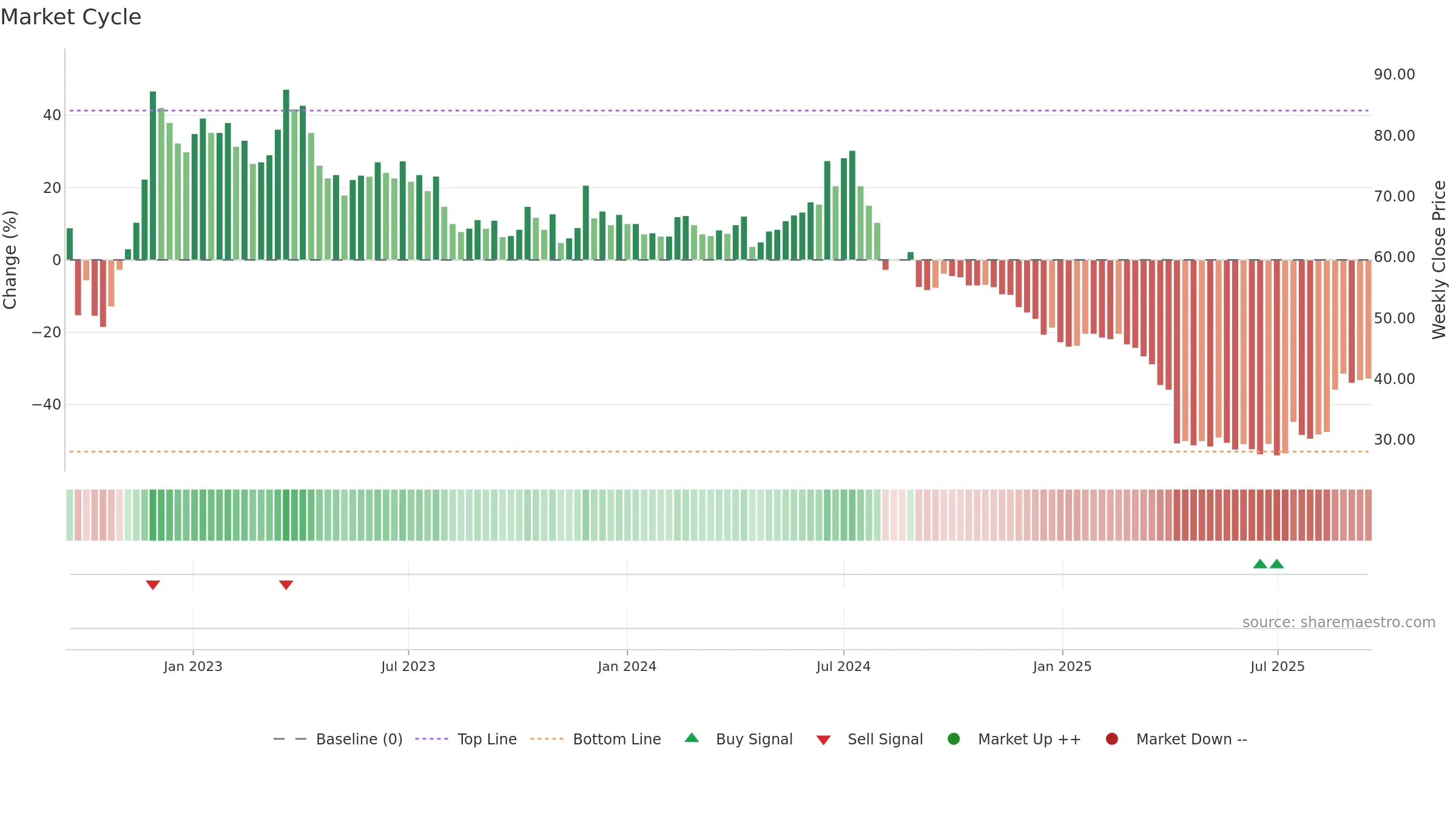
Task: Toggle the Market Down -- legend label
Action: [x=1191, y=739]
